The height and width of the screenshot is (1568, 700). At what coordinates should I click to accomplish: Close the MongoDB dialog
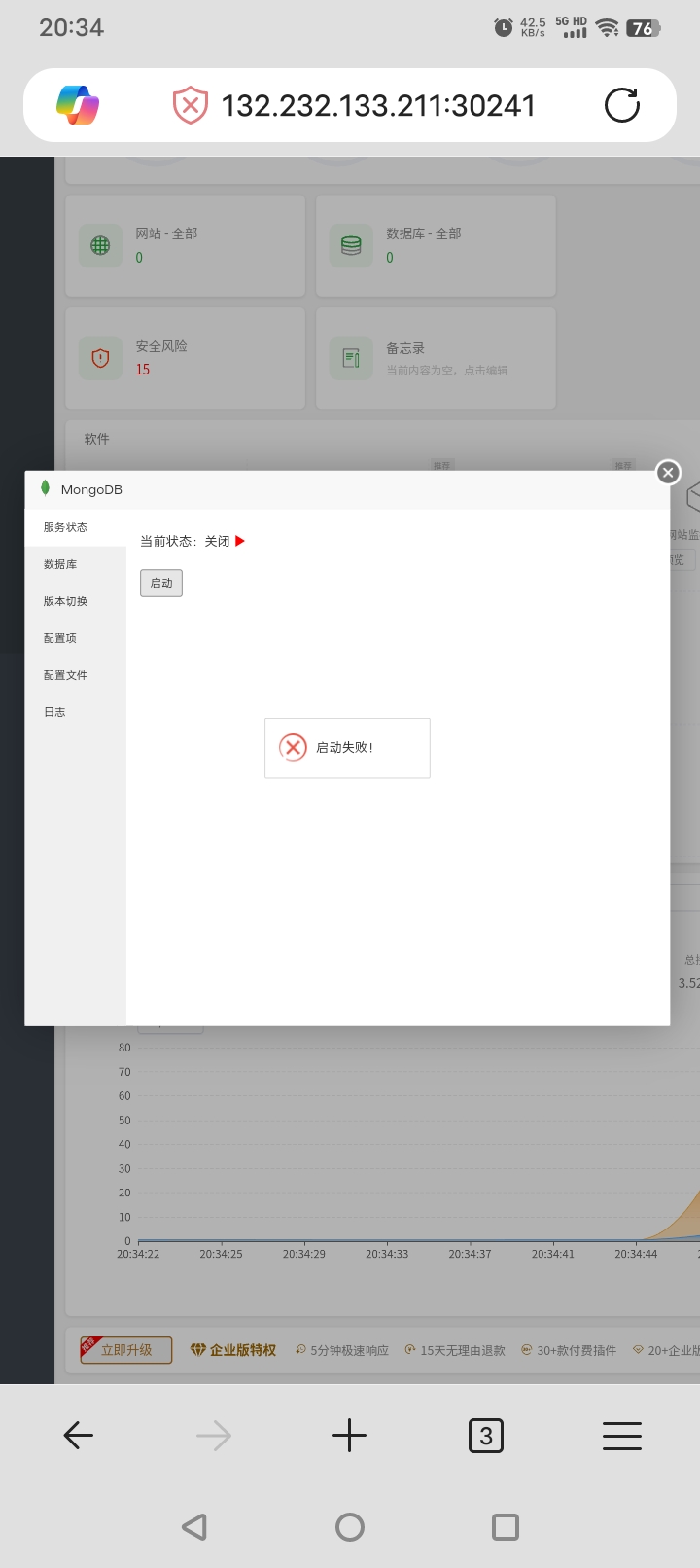coord(668,472)
